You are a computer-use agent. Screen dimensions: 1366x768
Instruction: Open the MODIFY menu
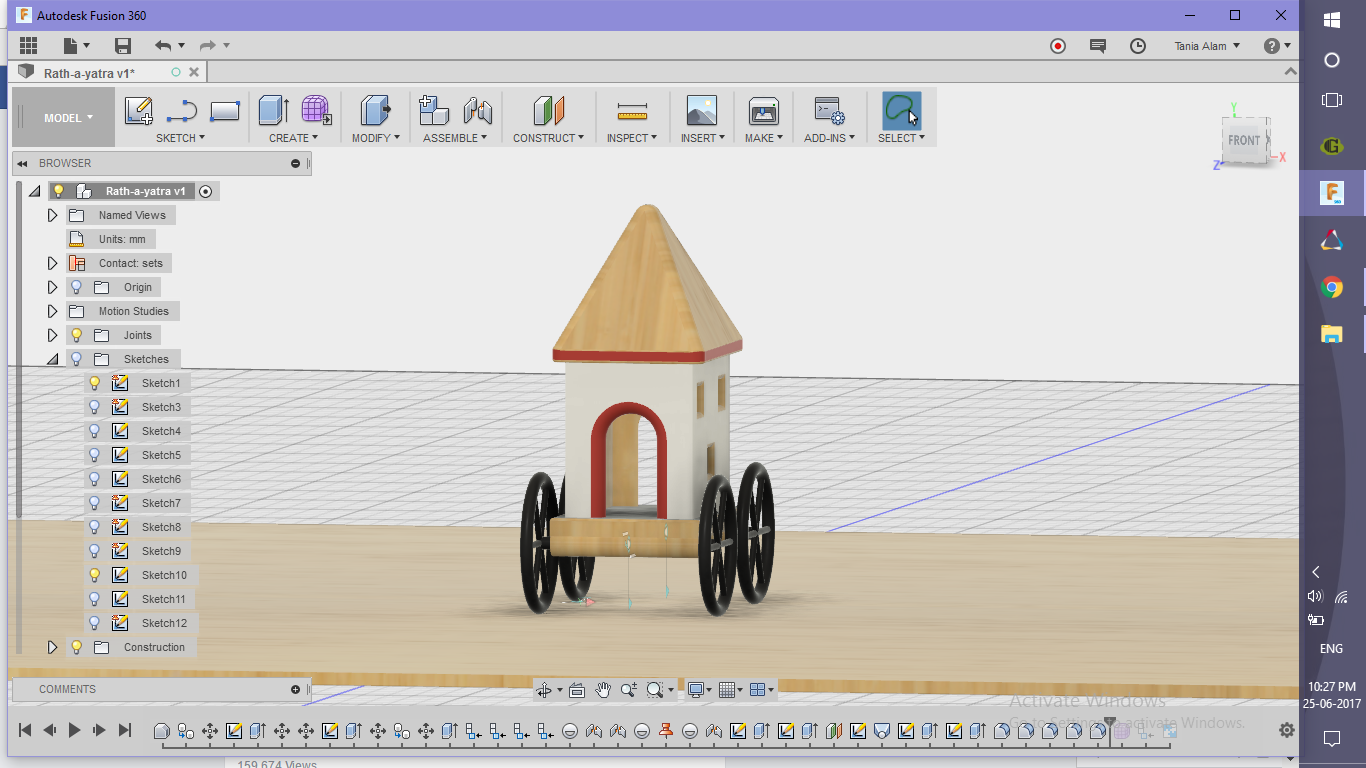click(x=375, y=138)
